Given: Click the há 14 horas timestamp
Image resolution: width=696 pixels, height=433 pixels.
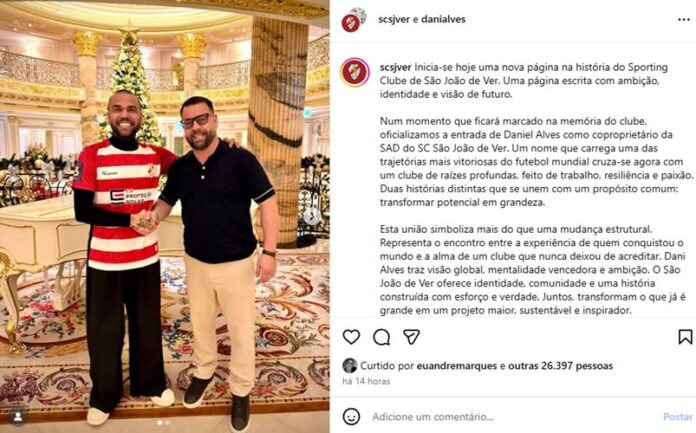Looking at the screenshot, I should point(366,381).
